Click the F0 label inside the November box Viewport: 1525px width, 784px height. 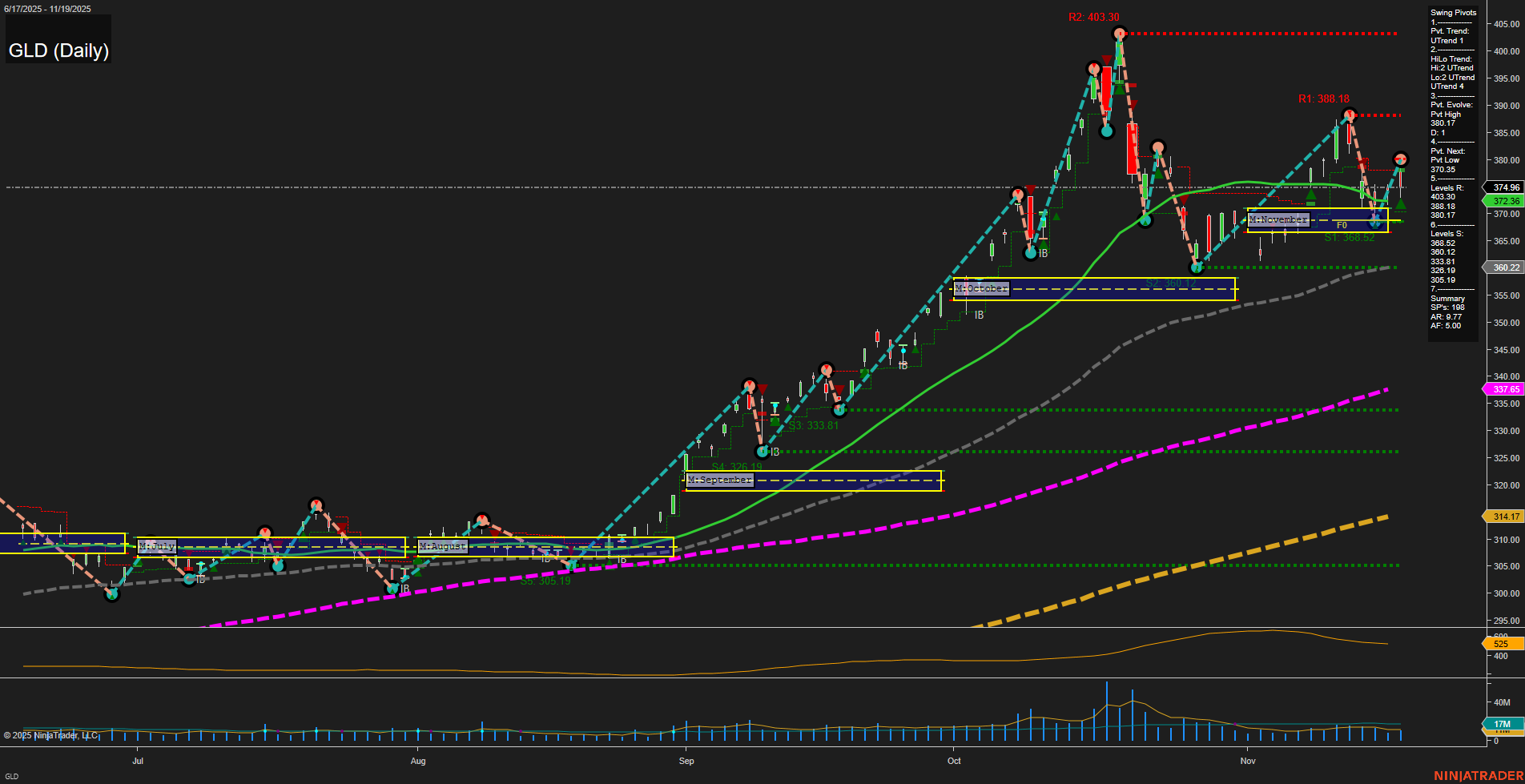coord(1342,226)
